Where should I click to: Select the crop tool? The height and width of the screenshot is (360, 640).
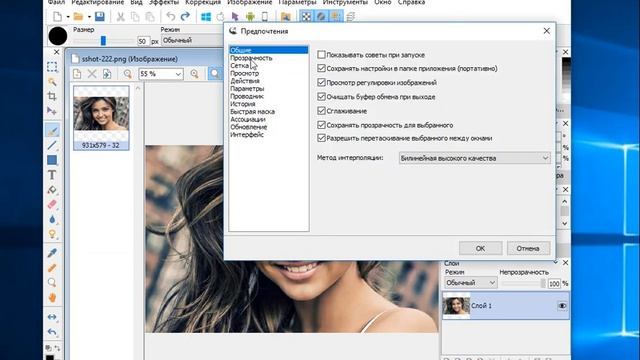(52, 96)
